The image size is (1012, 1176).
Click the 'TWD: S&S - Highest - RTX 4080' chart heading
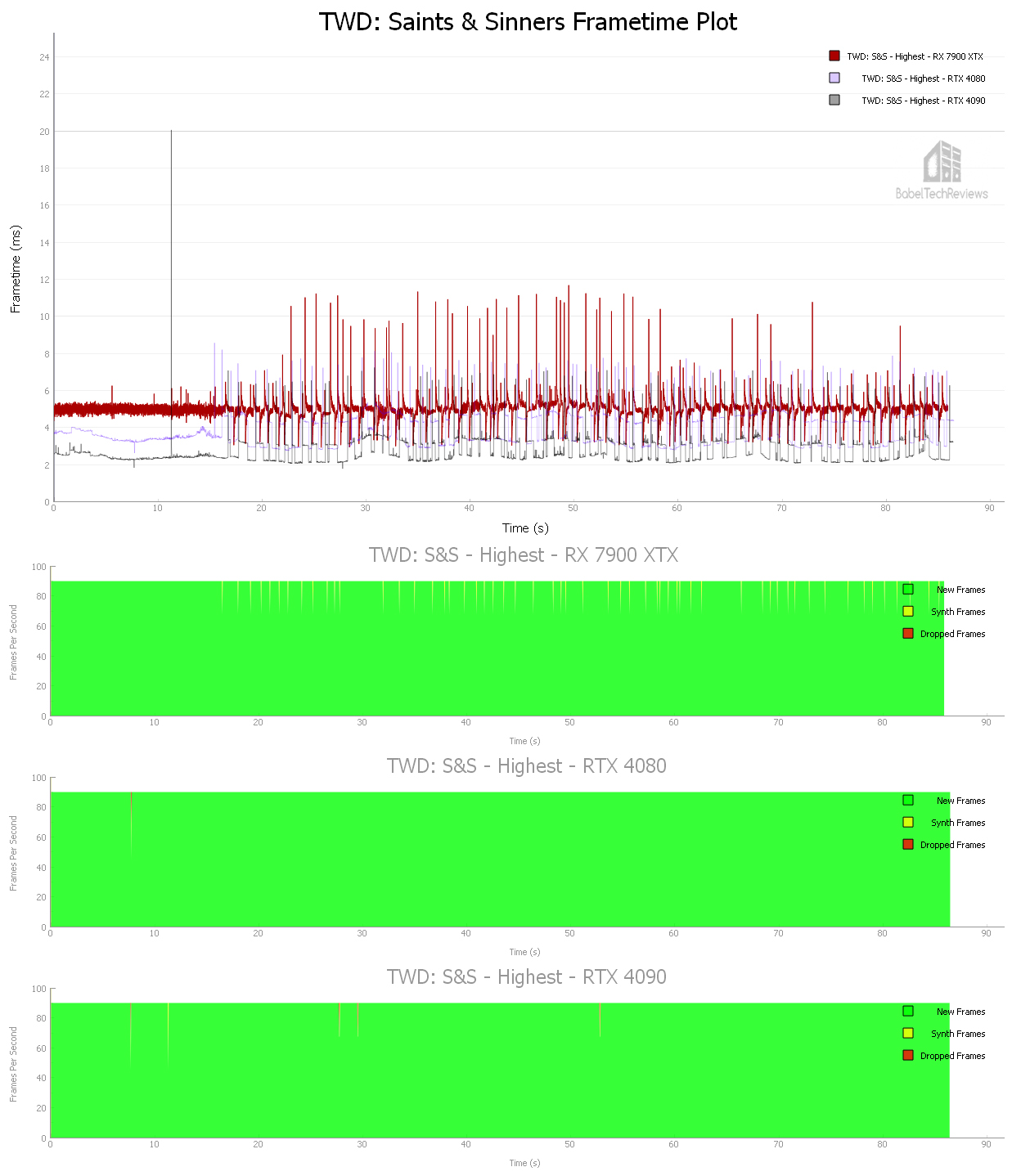(526, 766)
